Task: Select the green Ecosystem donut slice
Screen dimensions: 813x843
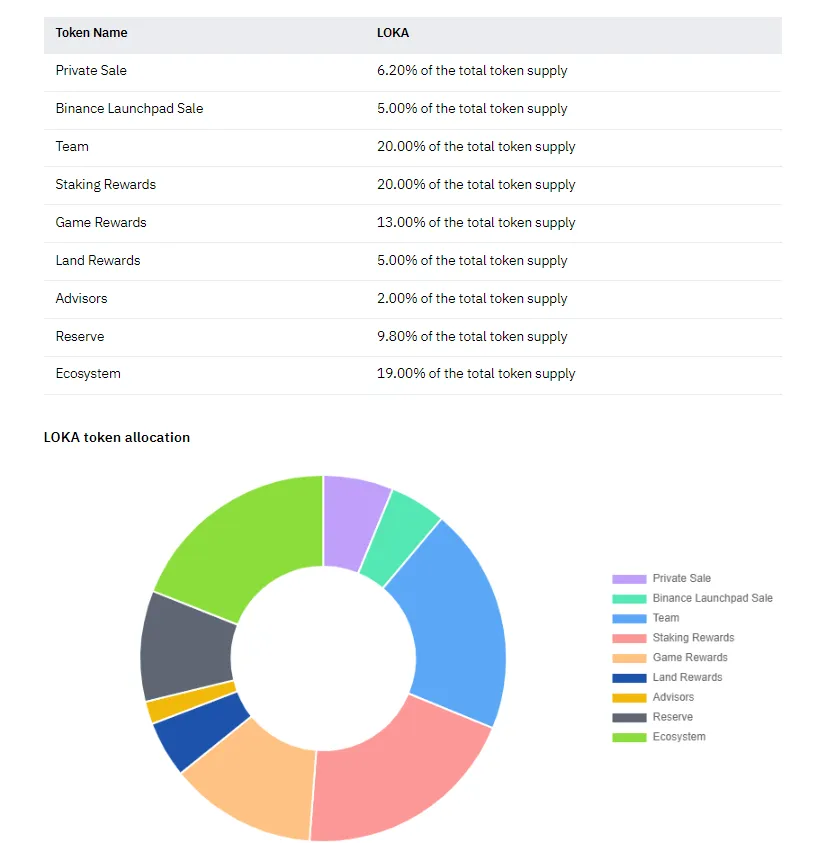Action: click(247, 543)
